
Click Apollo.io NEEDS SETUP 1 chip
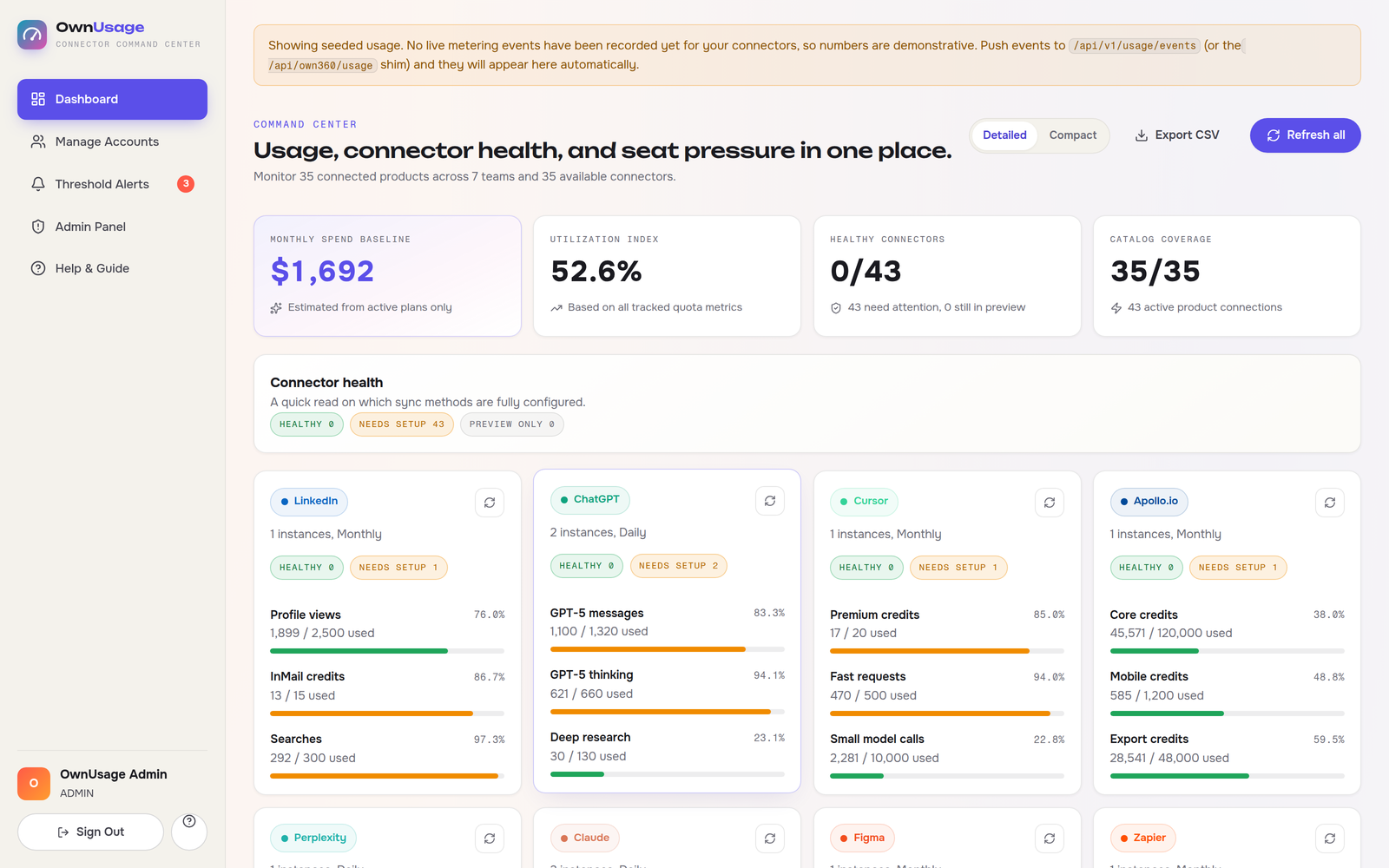pos(1238,568)
